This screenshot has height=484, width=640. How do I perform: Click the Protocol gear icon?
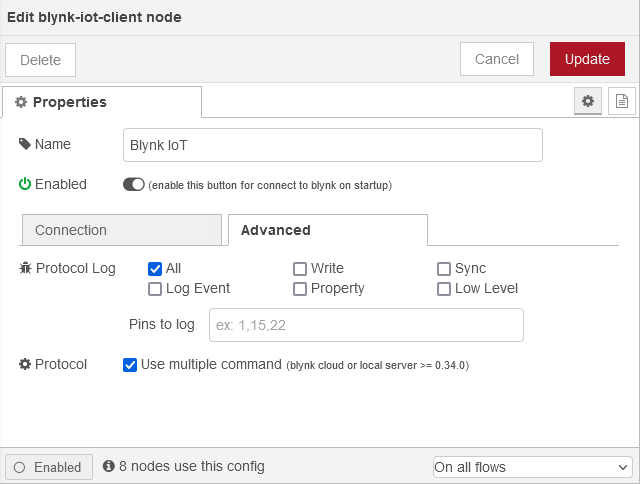[x=25, y=364]
